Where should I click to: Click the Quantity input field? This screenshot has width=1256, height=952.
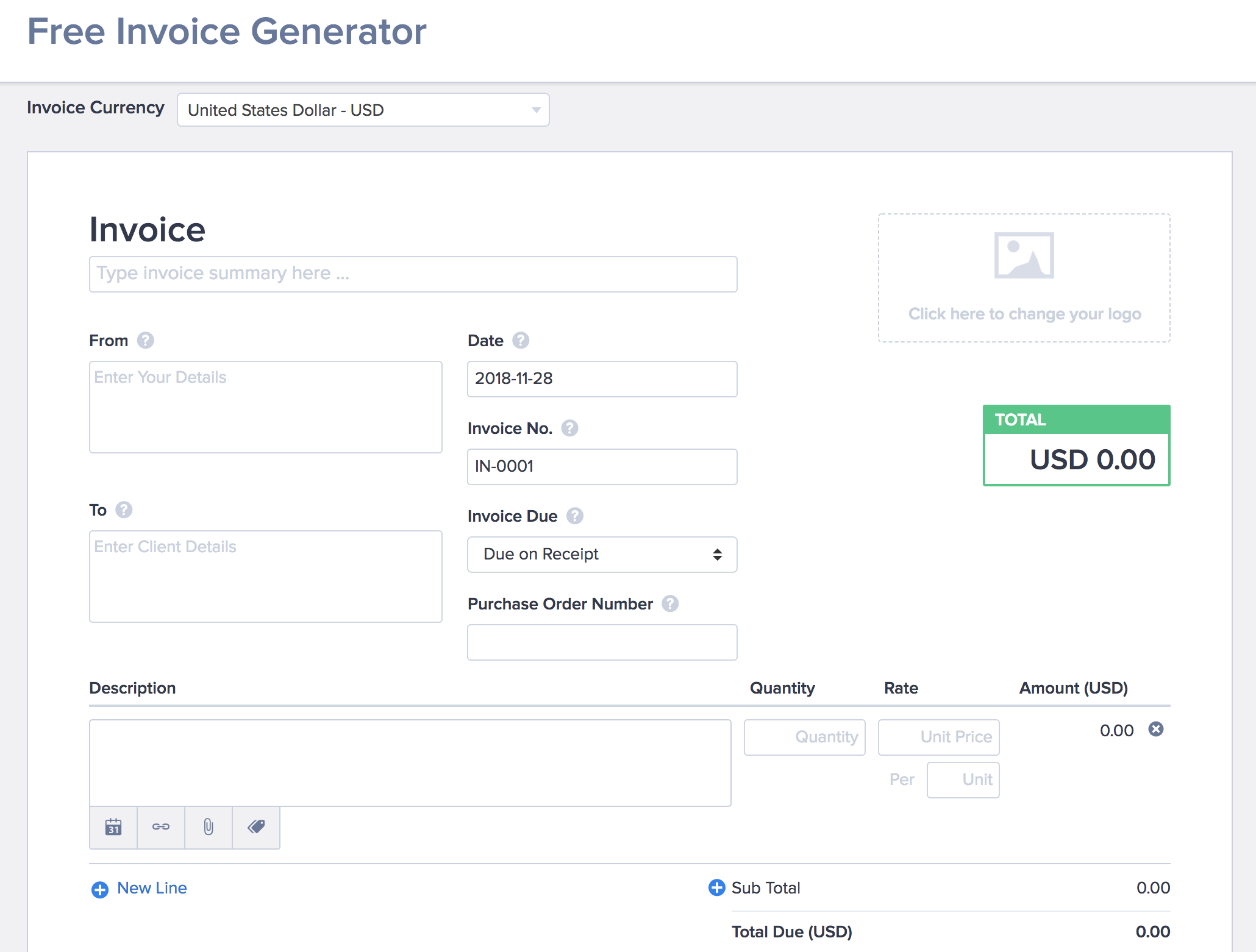(804, 737)
